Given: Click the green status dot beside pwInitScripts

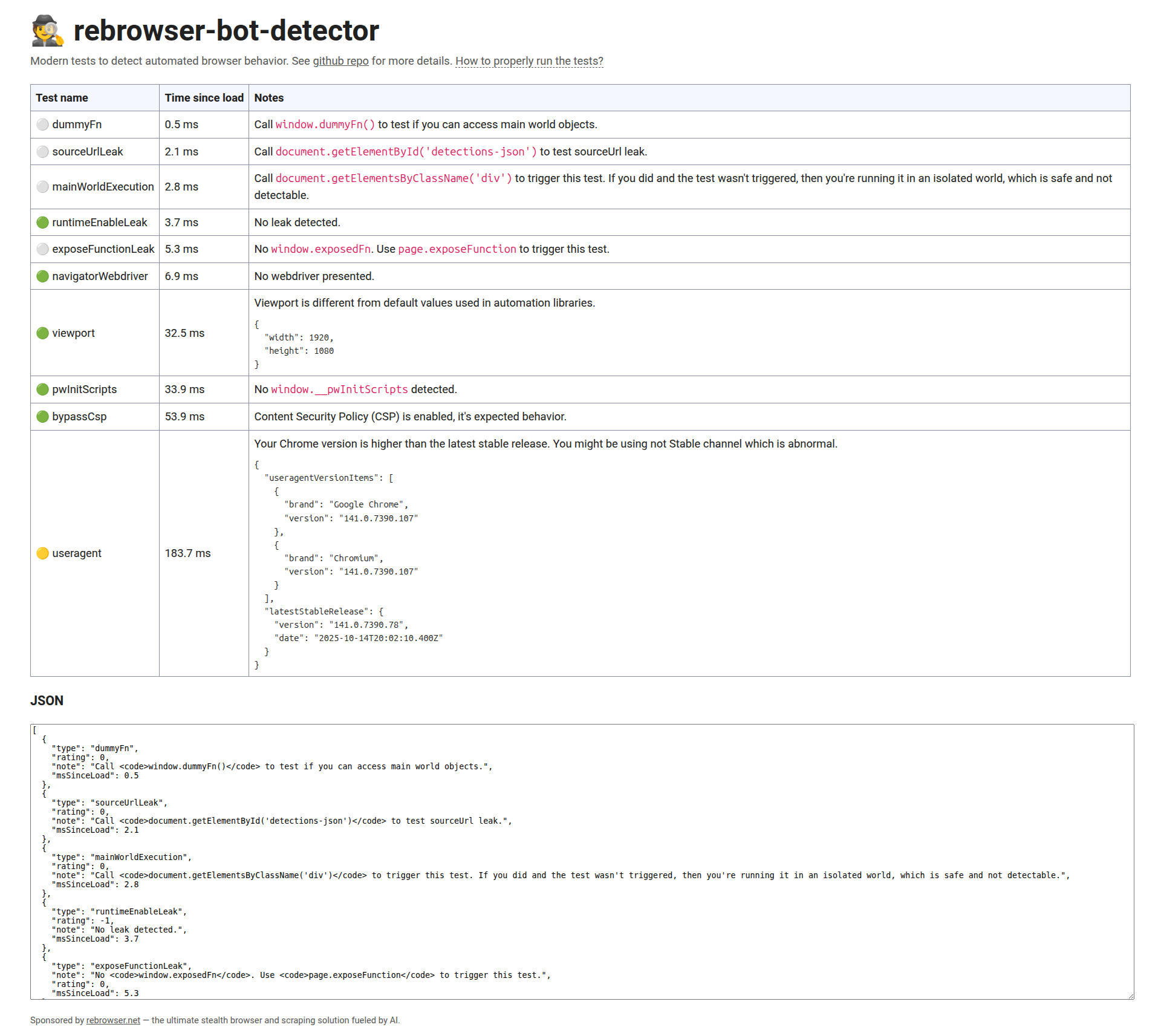Looking at the screenshot, I should pos(42,389).
